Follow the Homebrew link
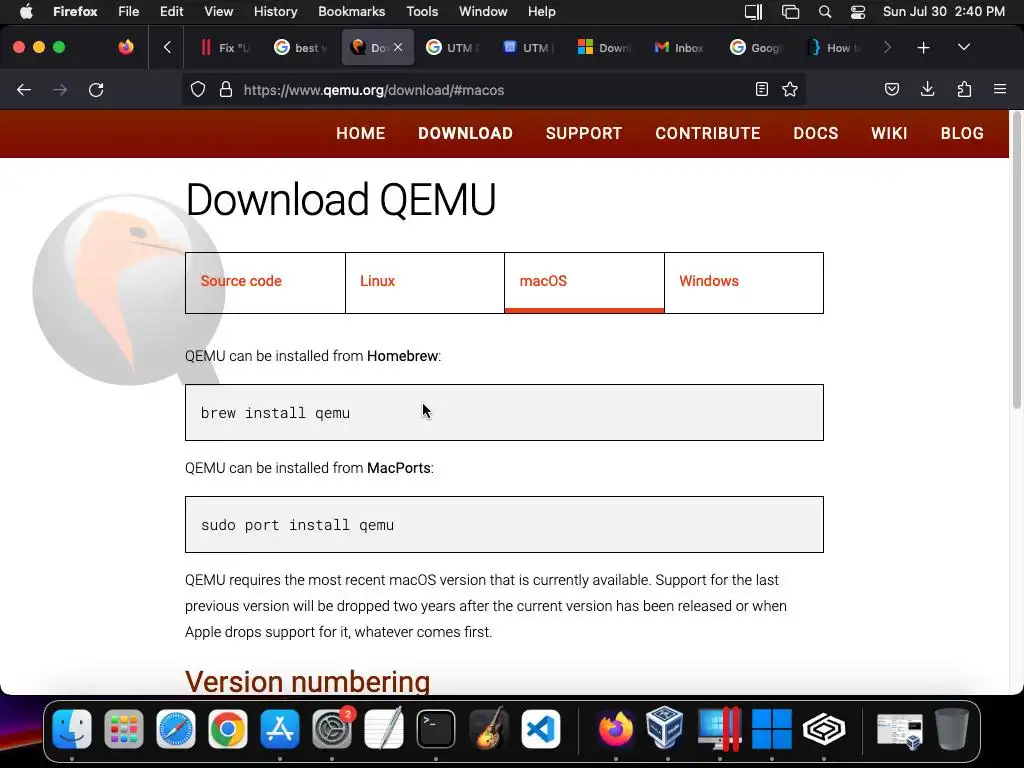The height and width of the screenshot is (768, 1024). click(x=402, y=356)
